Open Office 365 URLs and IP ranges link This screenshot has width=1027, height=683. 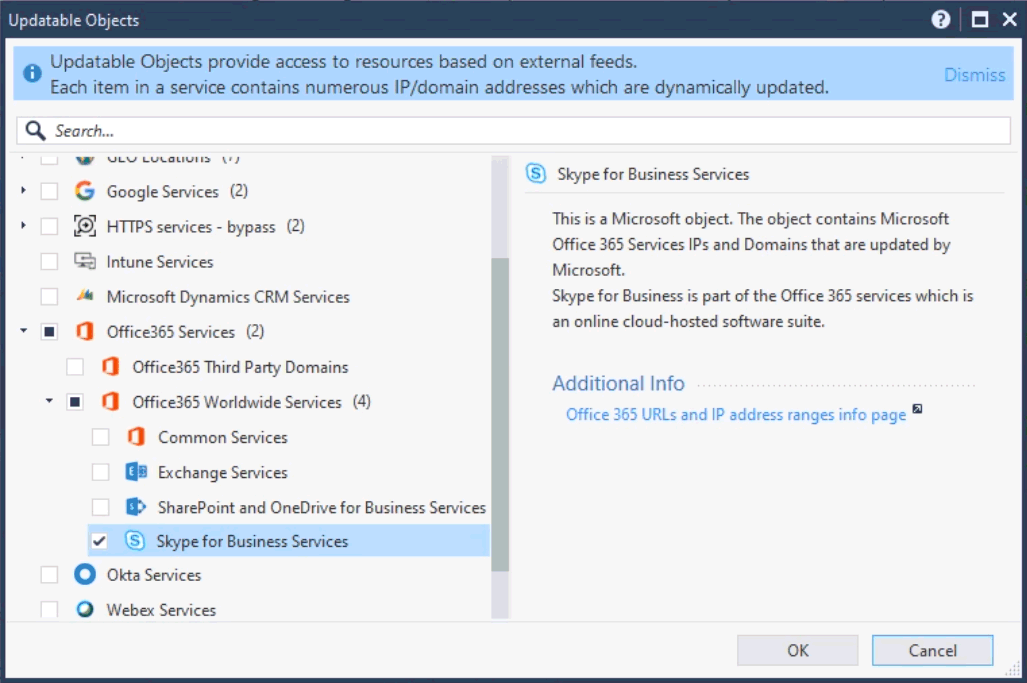pos(736,415)
